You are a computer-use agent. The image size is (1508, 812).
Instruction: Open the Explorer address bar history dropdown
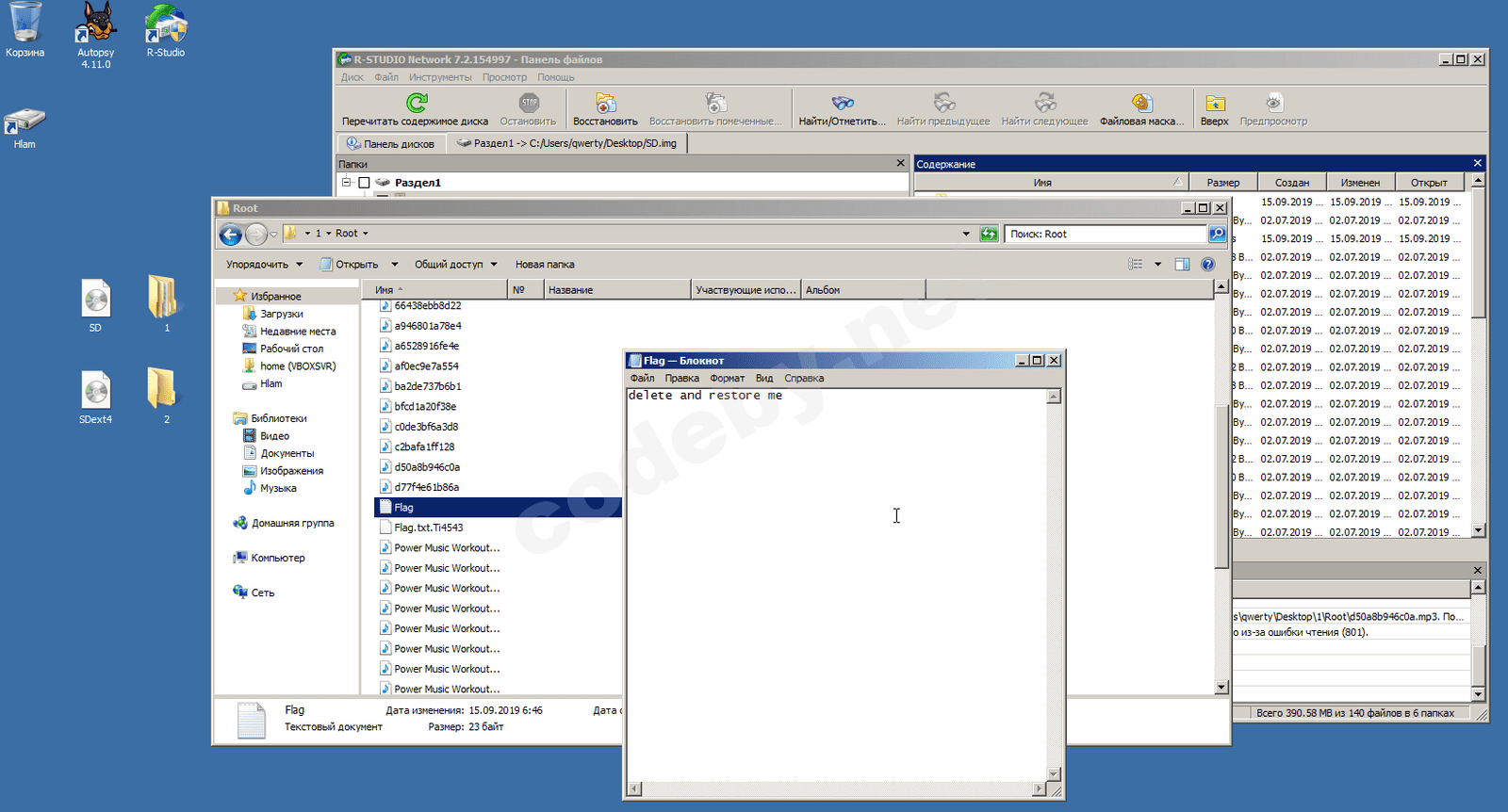tap(965, 235)
